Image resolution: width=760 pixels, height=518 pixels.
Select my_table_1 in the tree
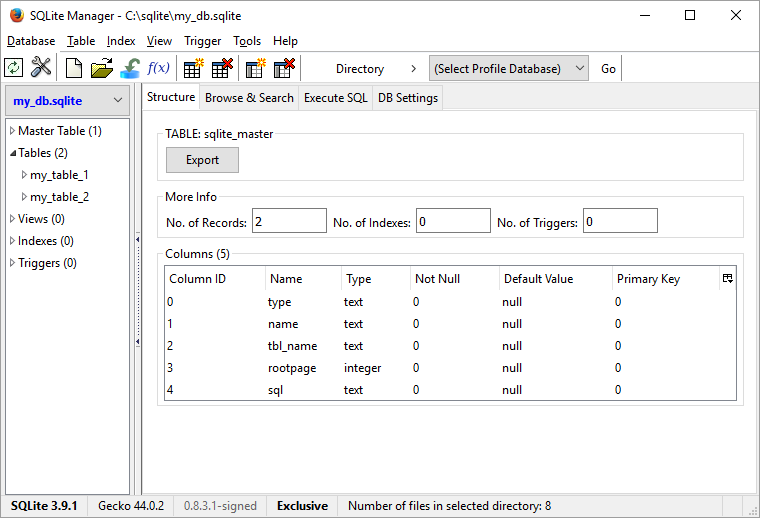59,175
